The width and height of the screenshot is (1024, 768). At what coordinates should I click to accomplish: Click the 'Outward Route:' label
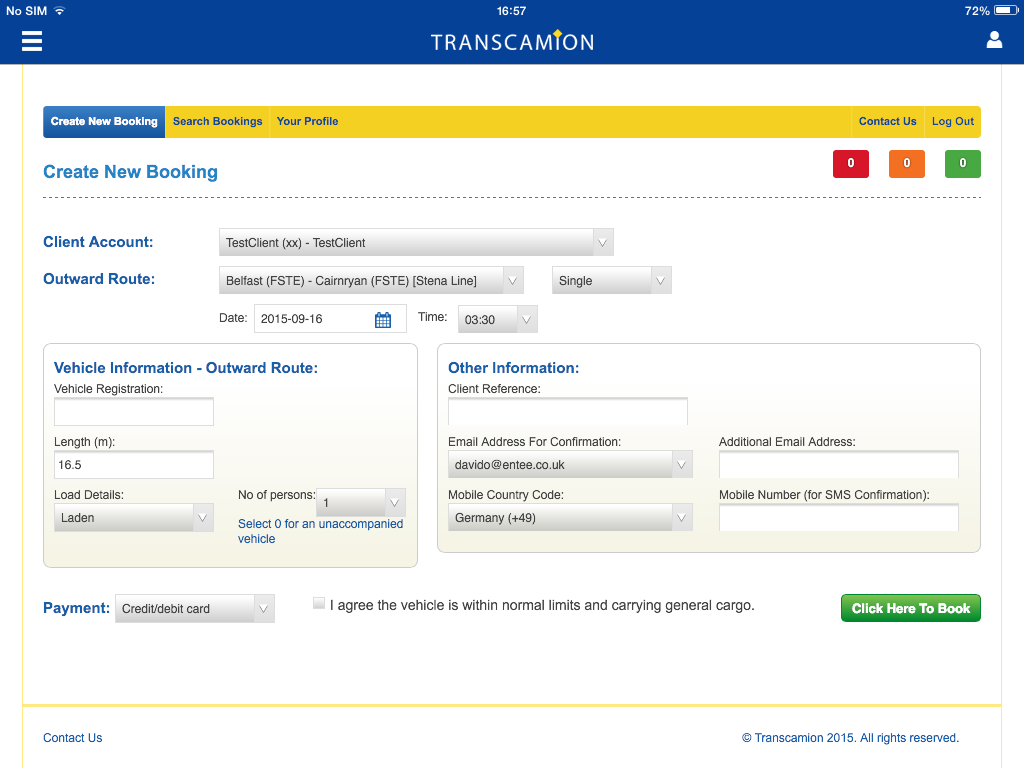[x=99, y=279]
